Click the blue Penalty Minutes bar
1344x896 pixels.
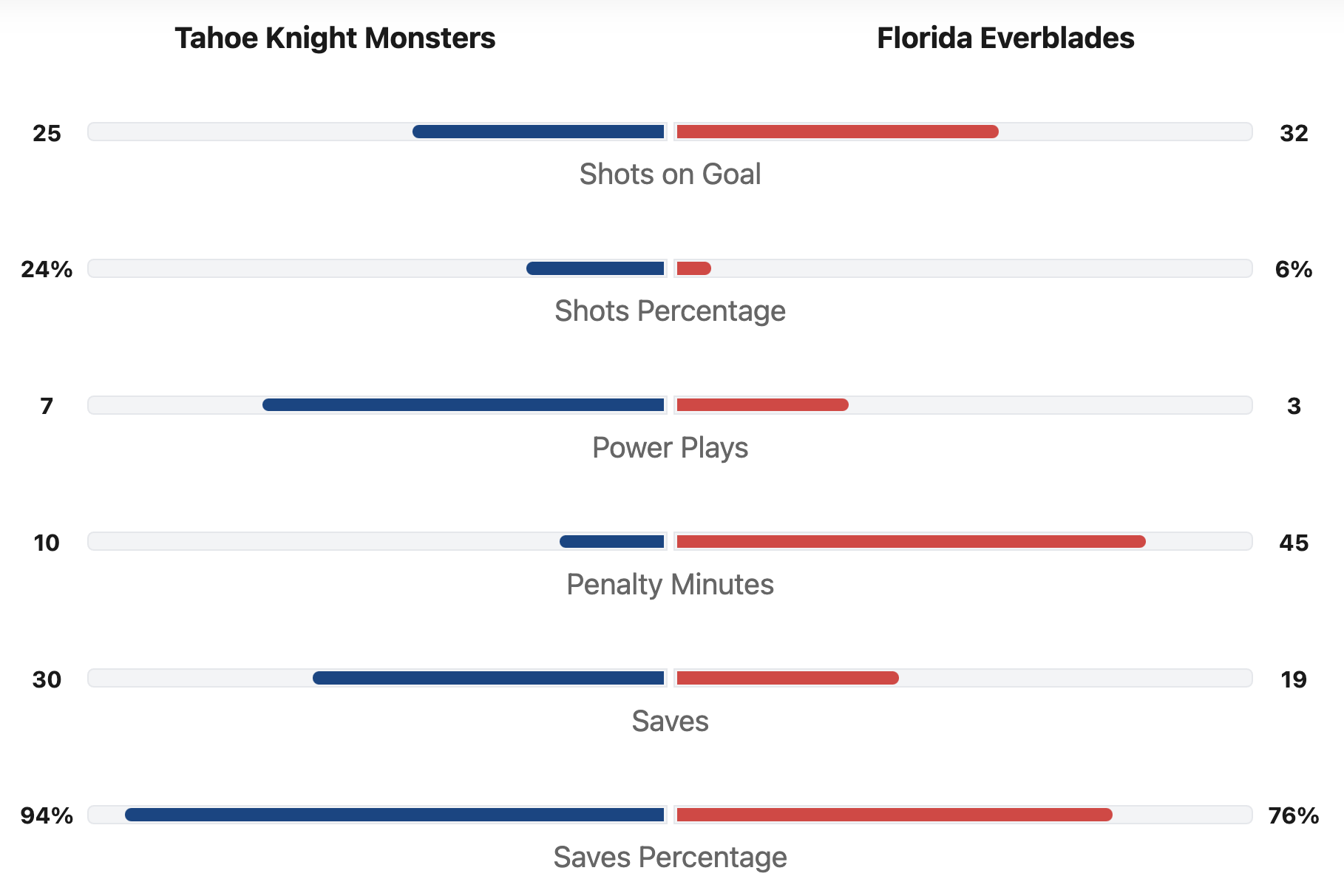coord(612,542)
